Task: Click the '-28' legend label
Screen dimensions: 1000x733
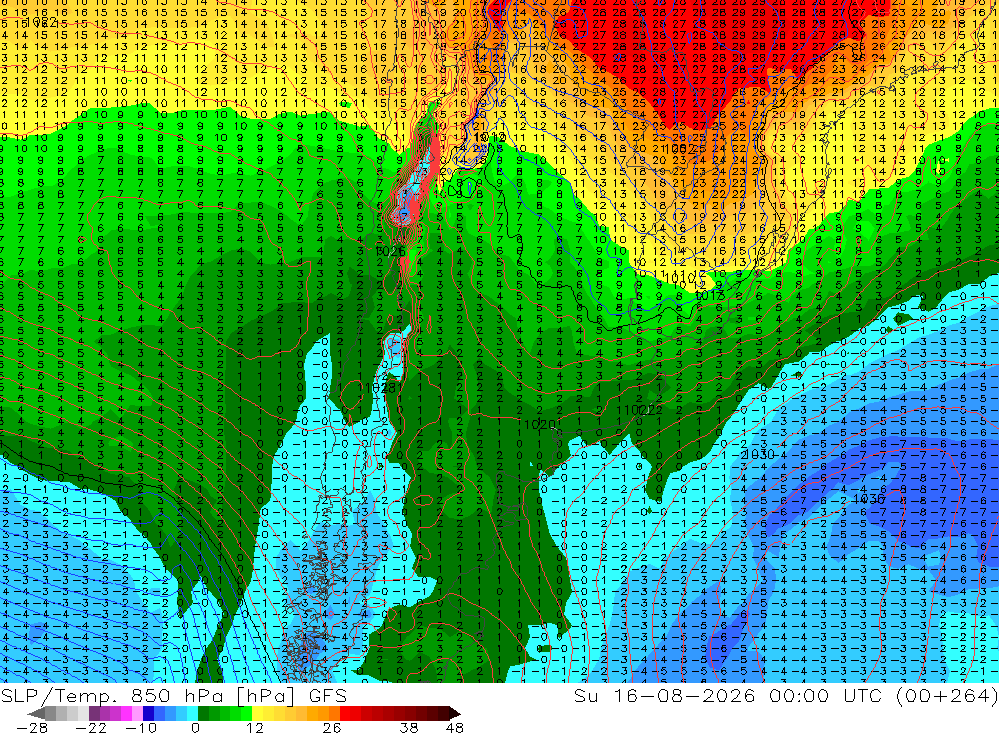Action: 32,728
